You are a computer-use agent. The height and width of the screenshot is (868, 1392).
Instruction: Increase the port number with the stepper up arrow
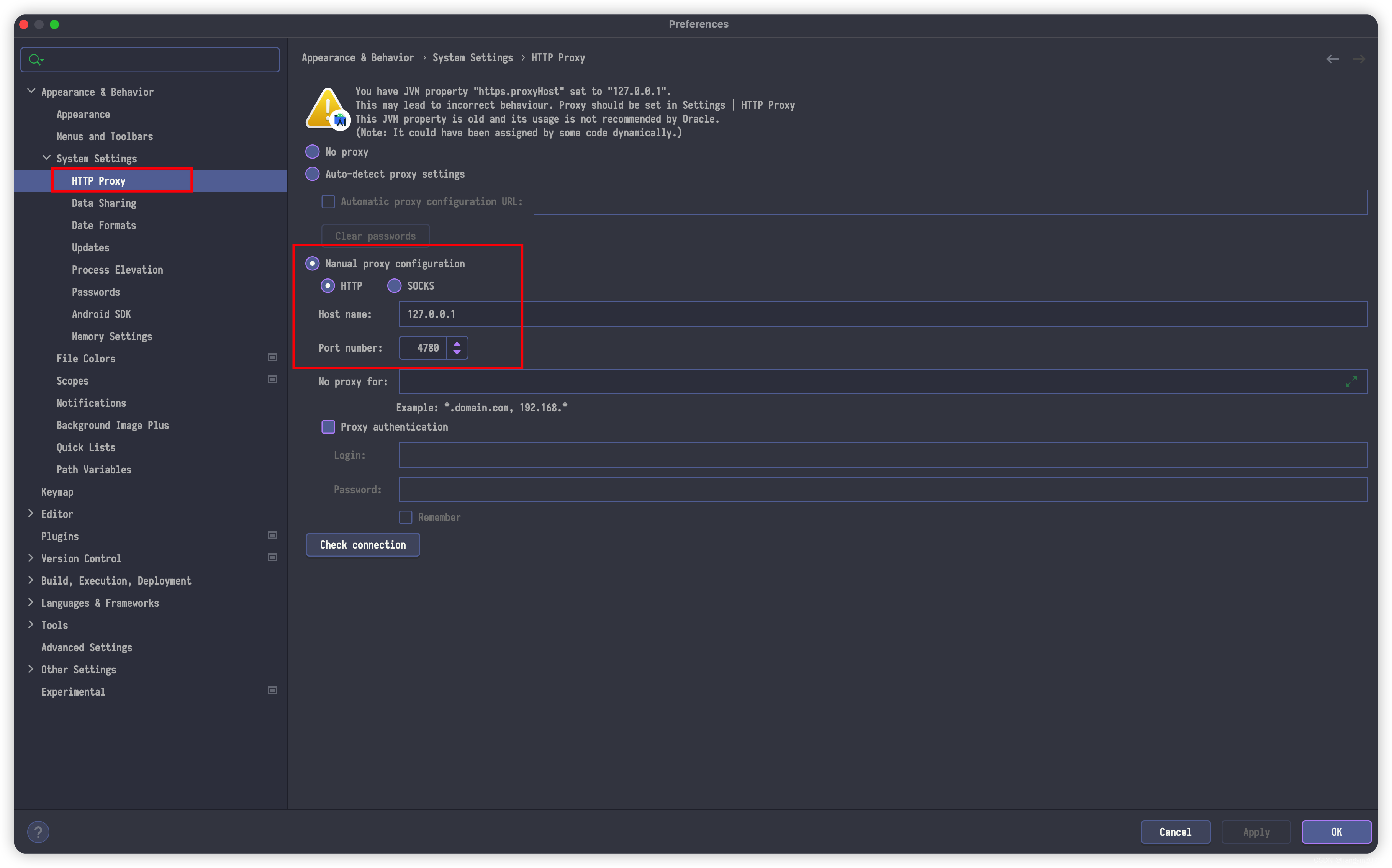click(x=457, y=344)
